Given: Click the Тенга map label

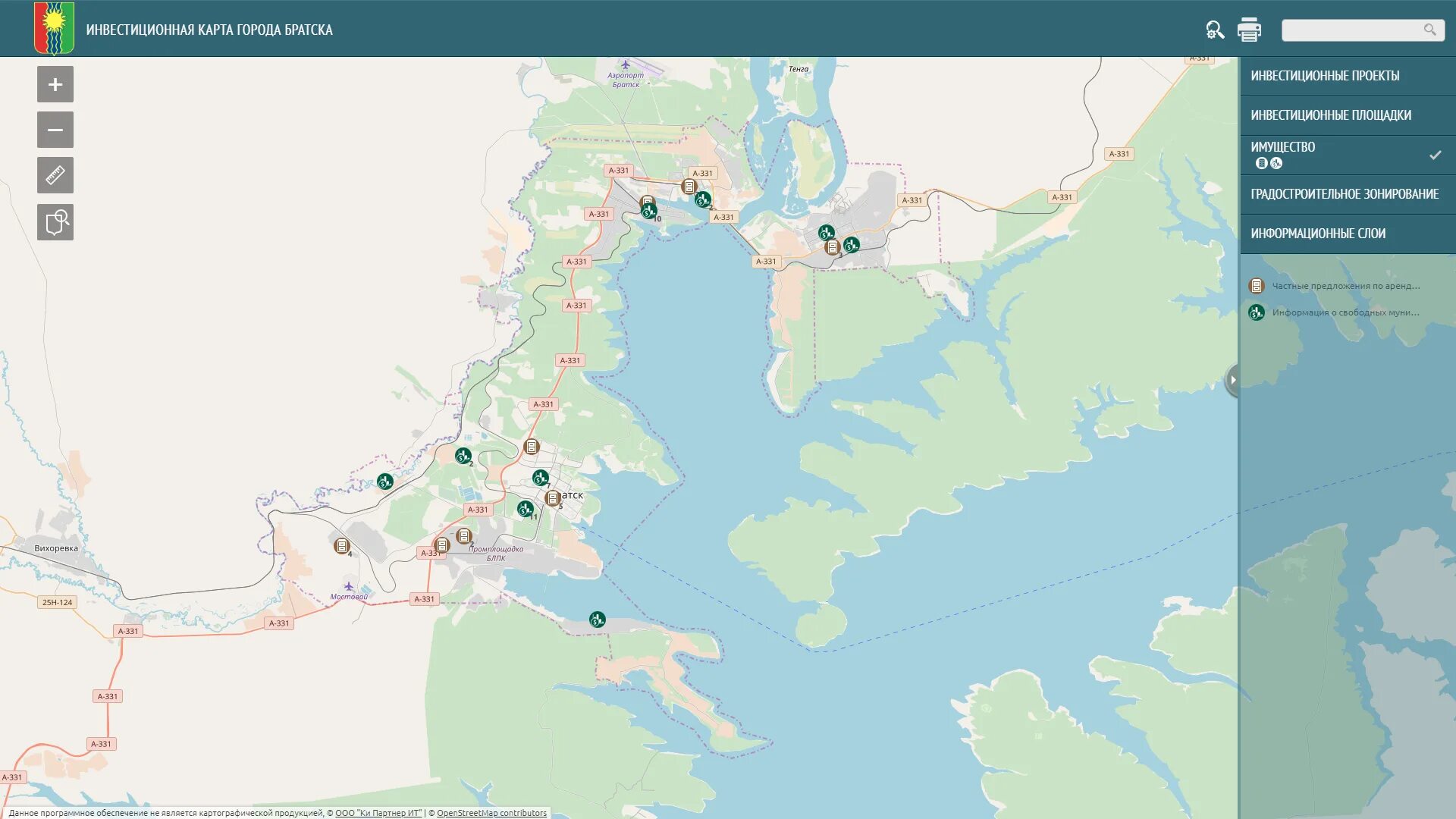Looking at the screenshot, I should [799, 69].
